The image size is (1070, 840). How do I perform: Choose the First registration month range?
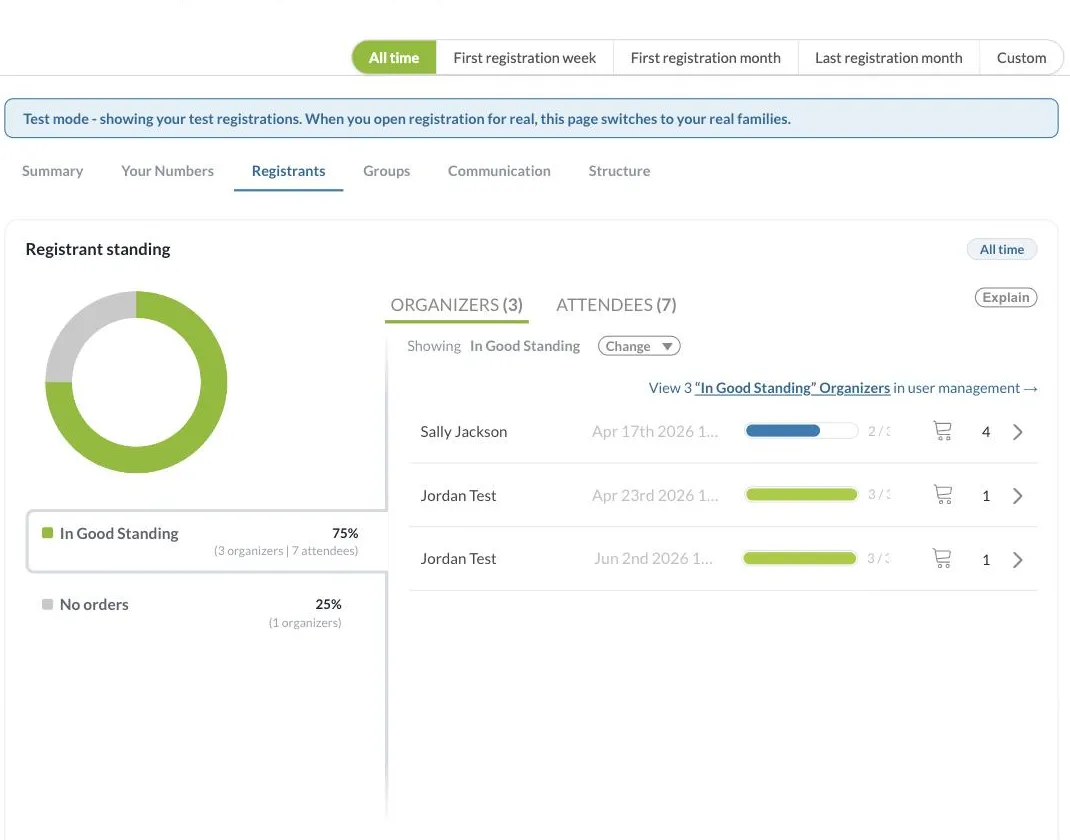pyautogui.click(x=705, y=58)
